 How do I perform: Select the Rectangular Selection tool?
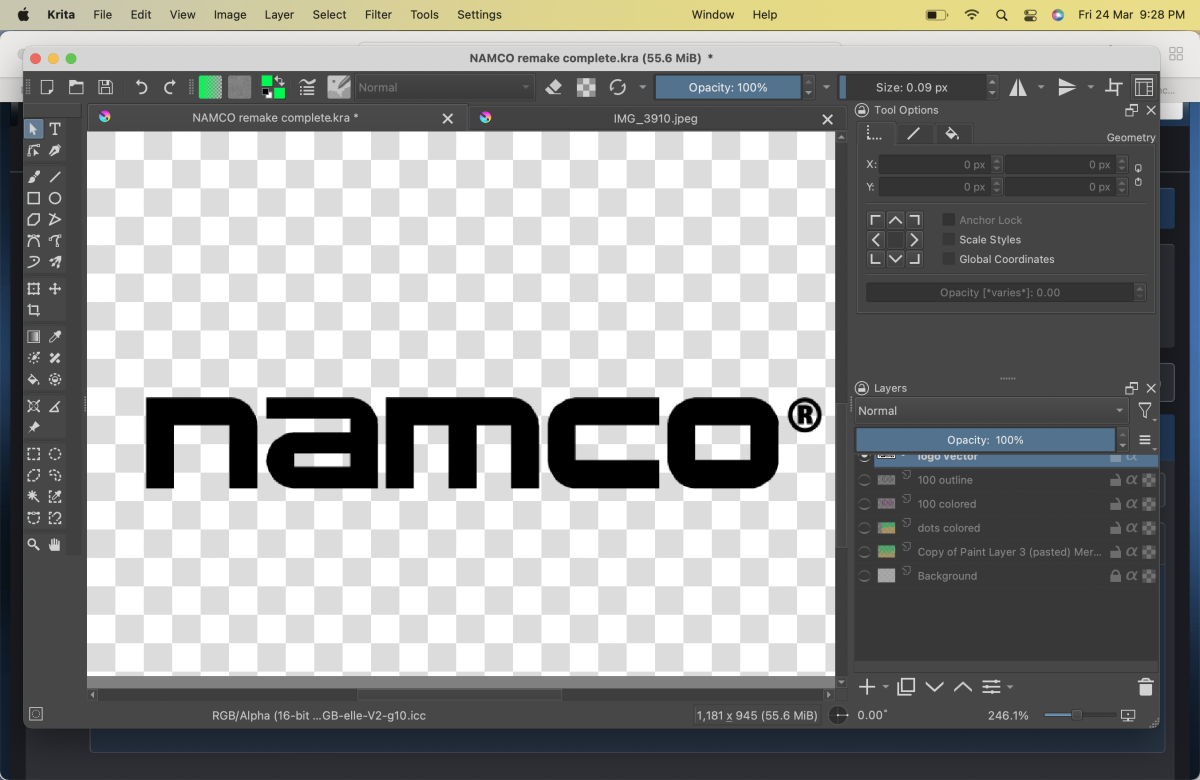pyautogui.click(x=34, y=454)
